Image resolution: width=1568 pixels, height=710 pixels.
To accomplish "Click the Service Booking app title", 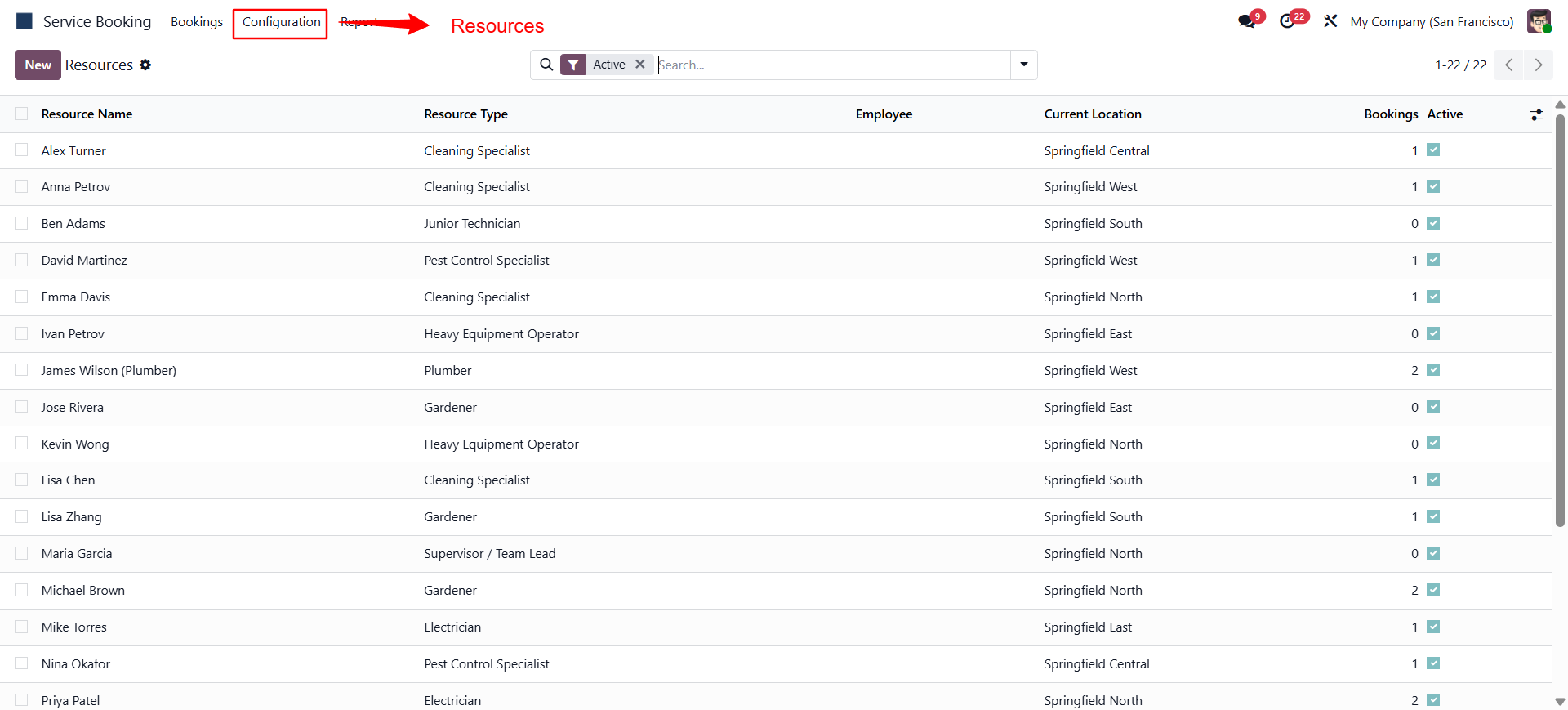I will pyautogui.click(x=97, y=21).
